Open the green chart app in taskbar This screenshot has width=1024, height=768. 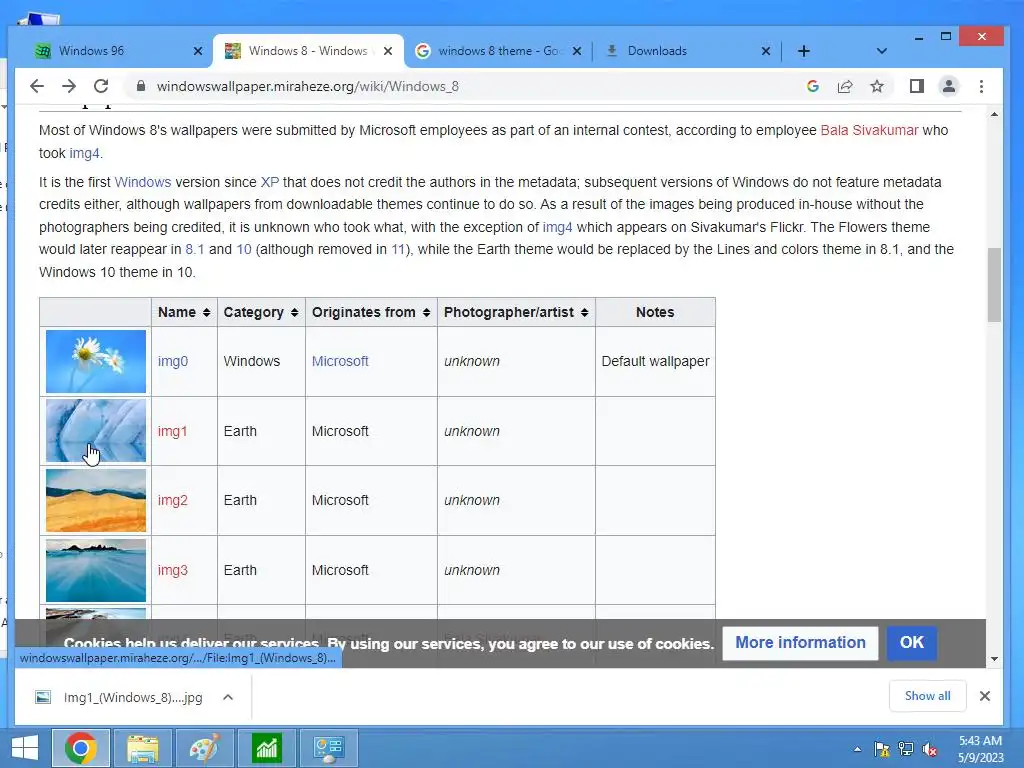(x=266, y=748)
